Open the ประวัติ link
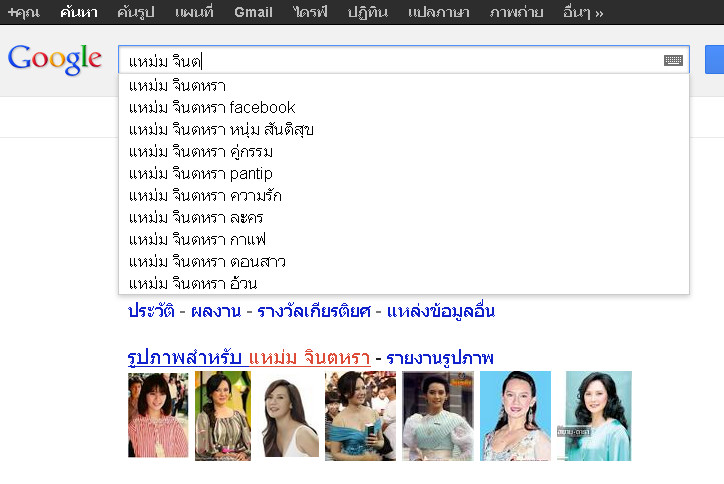The width and height of the screenshot is (724, 484). click(151, 311)
